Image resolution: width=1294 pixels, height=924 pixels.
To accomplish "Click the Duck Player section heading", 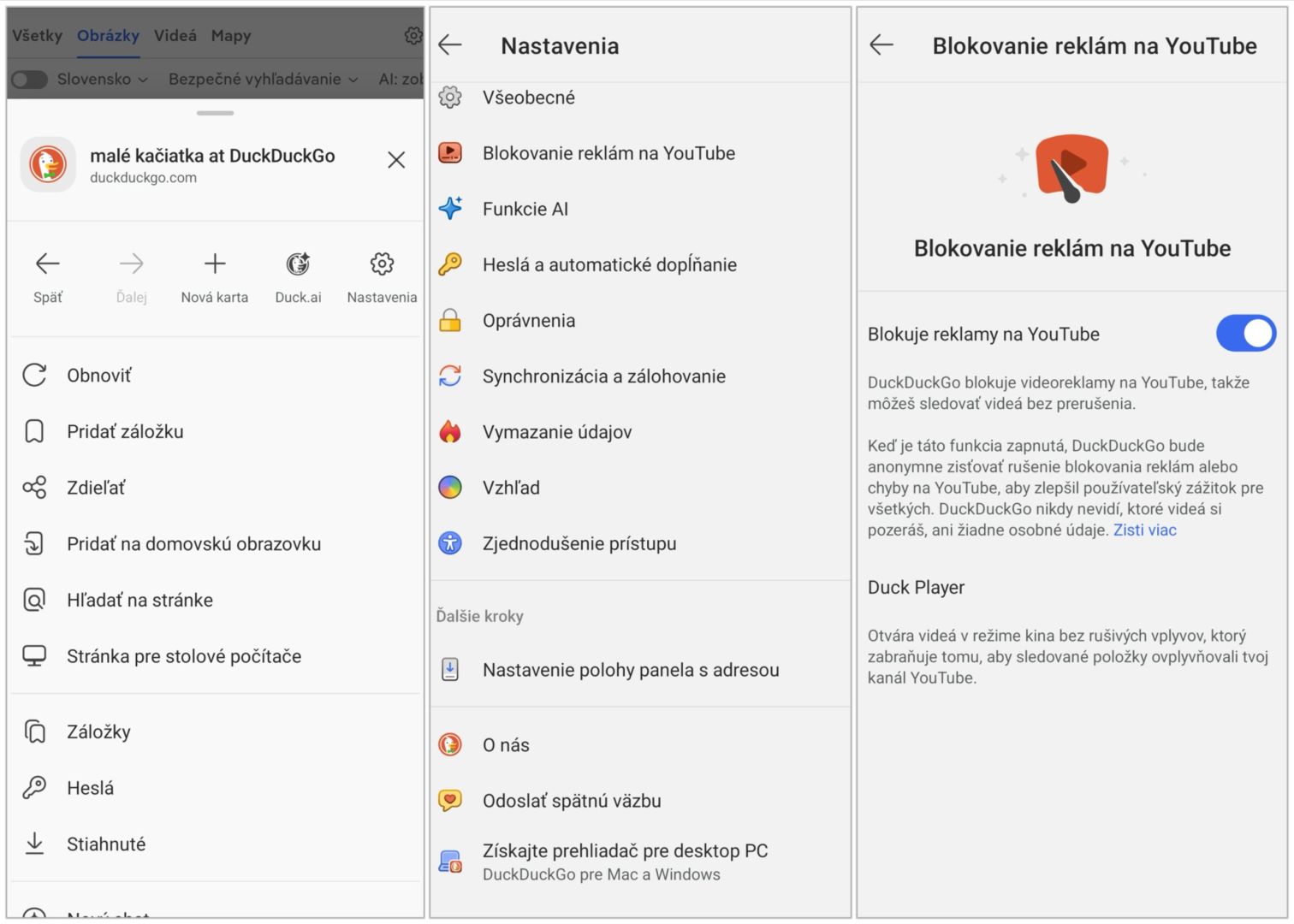I will [916, 588].
